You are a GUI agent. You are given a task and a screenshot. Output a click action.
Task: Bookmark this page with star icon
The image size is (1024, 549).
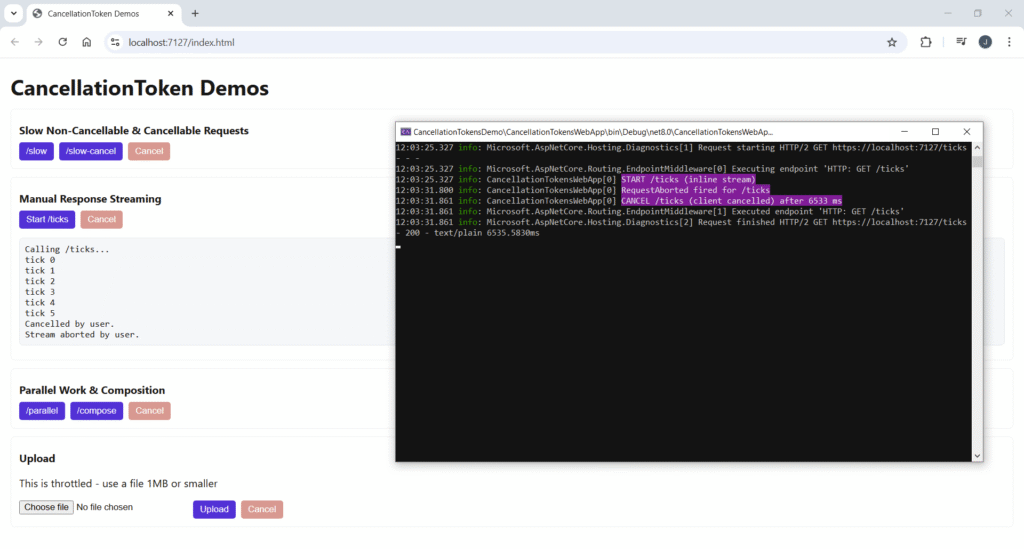point(891,42)
